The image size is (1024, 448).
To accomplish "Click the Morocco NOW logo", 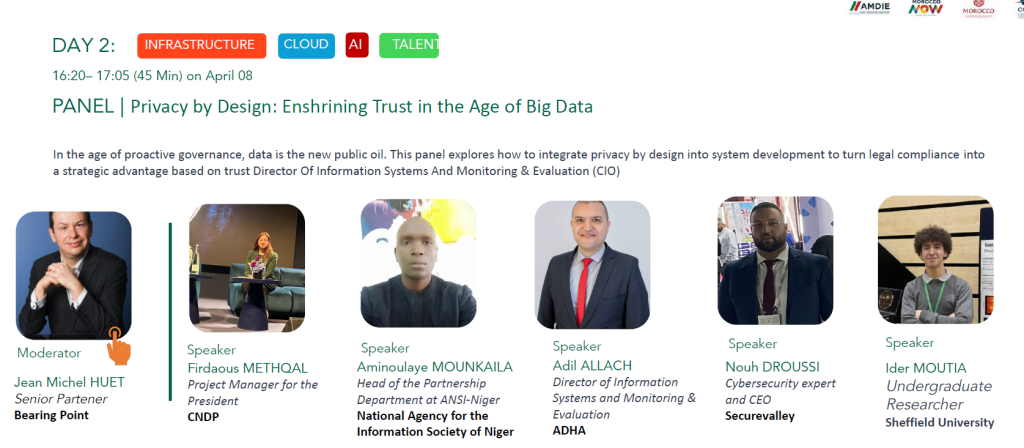I will click(926, 8).
